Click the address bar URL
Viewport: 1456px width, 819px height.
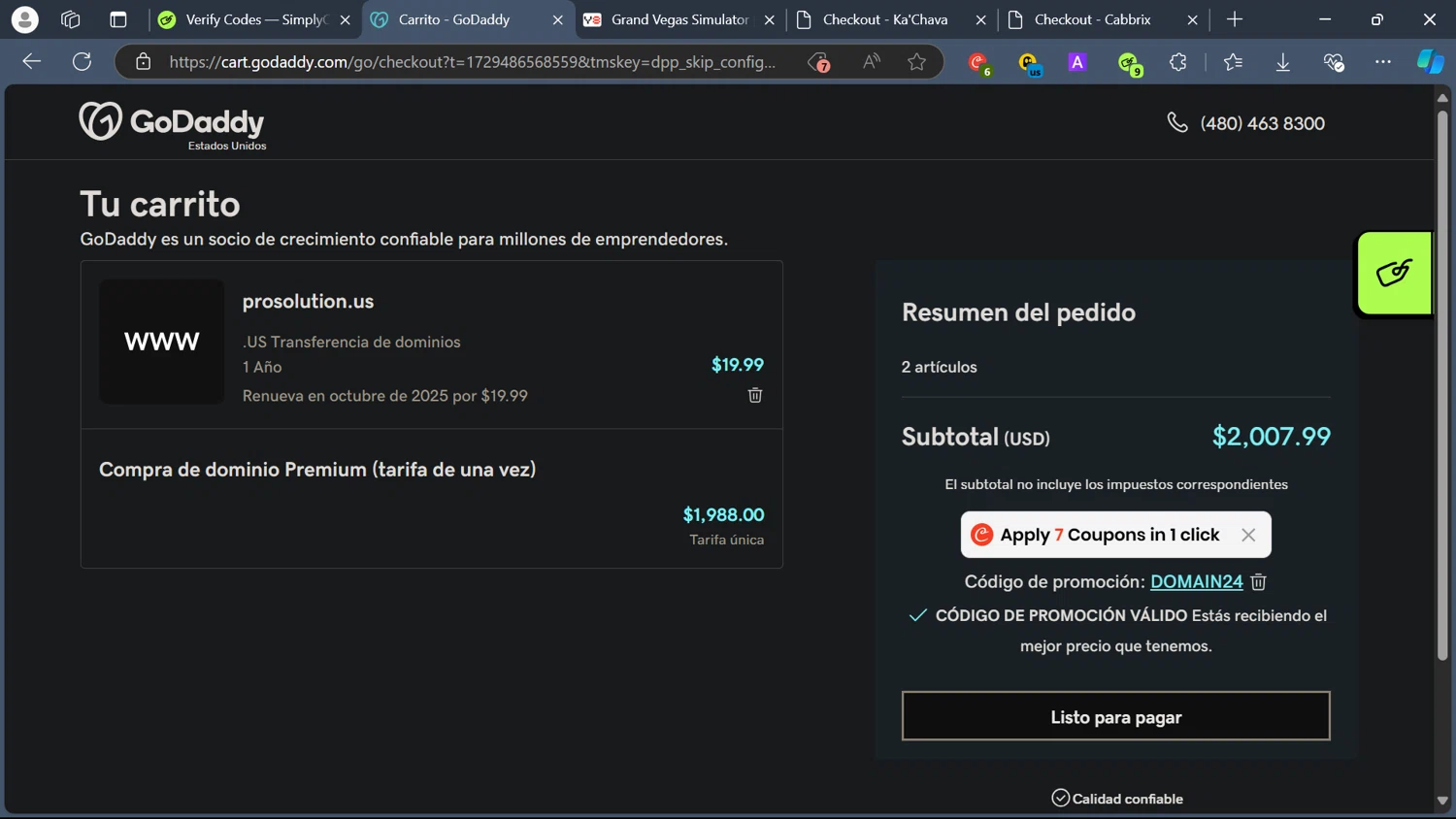(x=473, y=62)
